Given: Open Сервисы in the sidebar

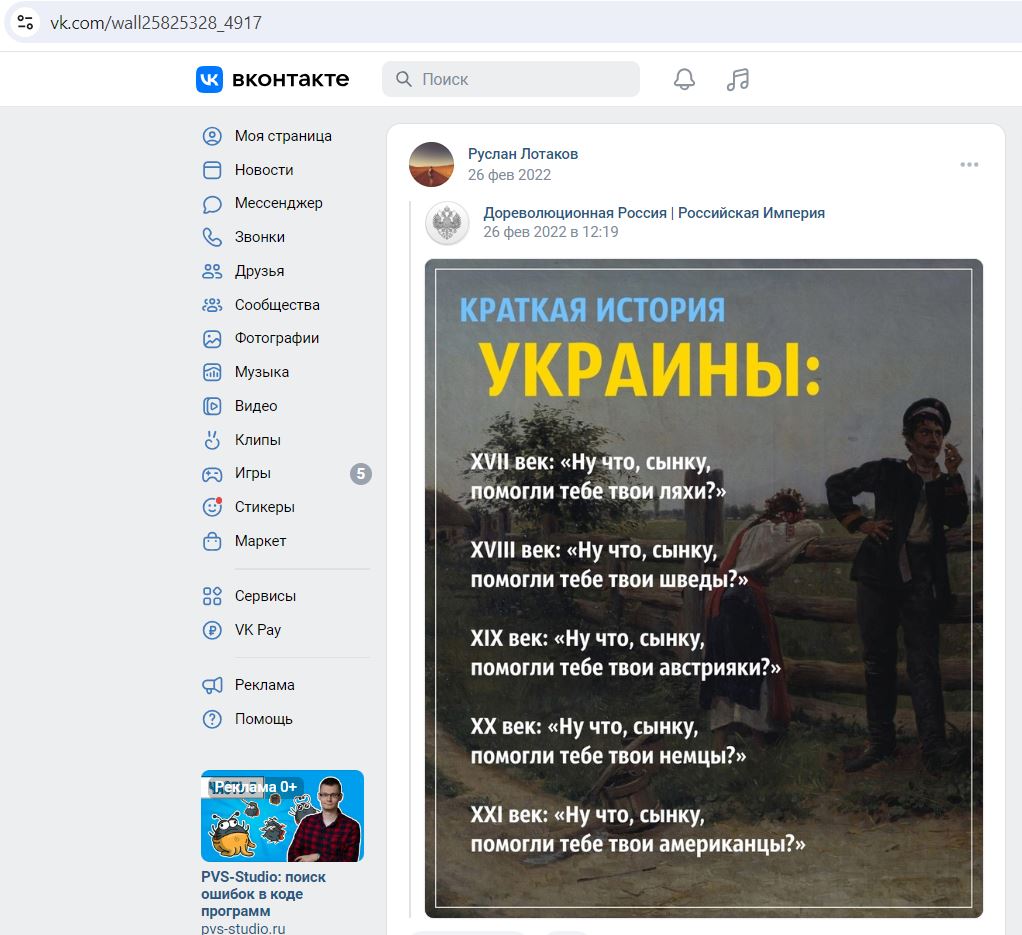Looking at the screenshot, I should (x=265, y=596).
